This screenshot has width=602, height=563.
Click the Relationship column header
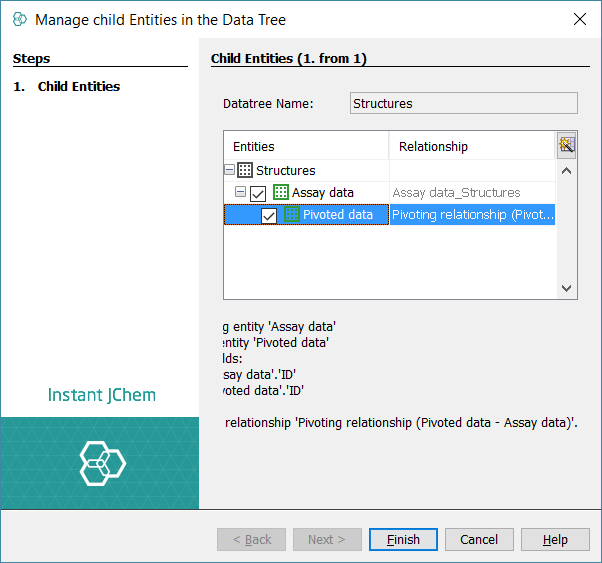tap(472, 146)
